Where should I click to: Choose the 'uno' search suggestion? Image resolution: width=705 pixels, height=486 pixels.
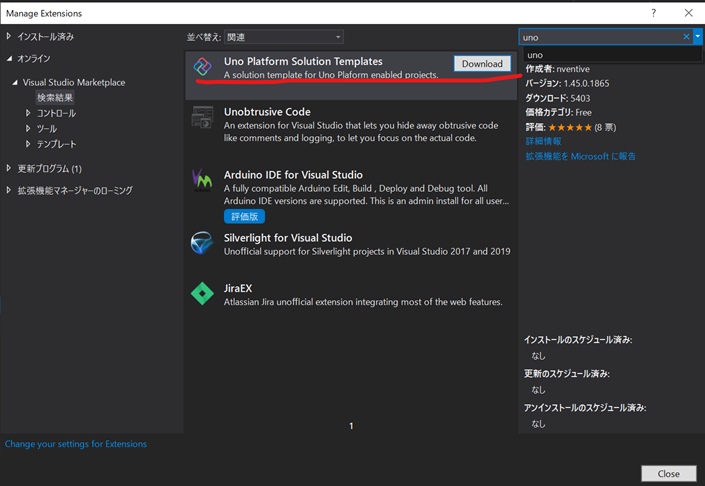coord(612,55)
